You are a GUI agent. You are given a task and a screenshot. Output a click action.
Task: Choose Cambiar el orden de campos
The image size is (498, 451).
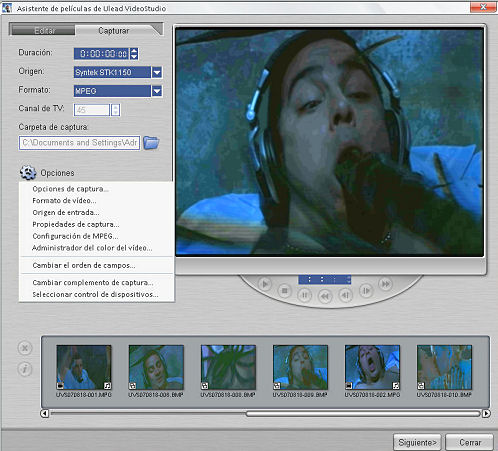pyautogui.click(x=84, y=265)
